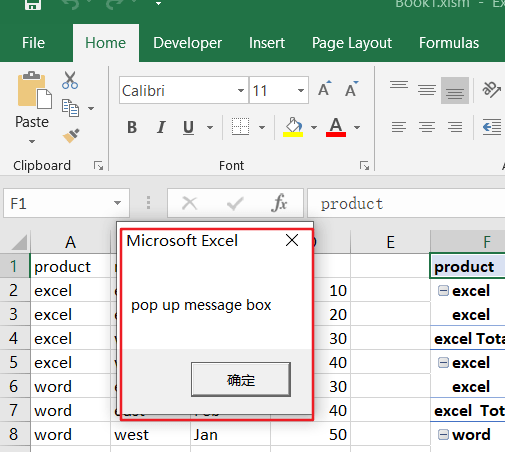Click the Select All corner triangle
The height and width of the screenshot is (452, 505).
click(x=19, y=242)
